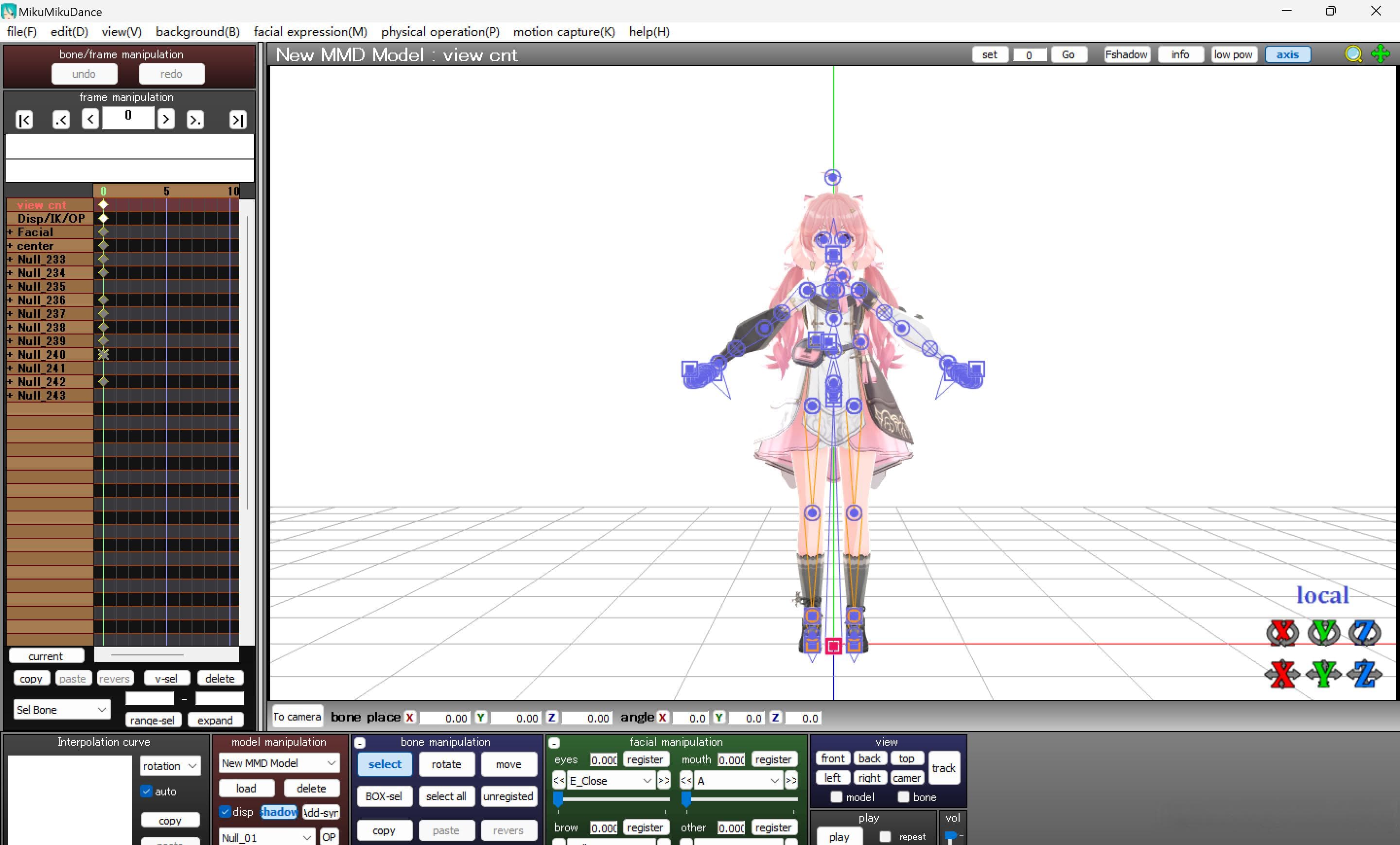Toggle the auto interpolation checkbox
Image resolution: width=1400 pixels, height=845 pixels.
tap(146, 791)
